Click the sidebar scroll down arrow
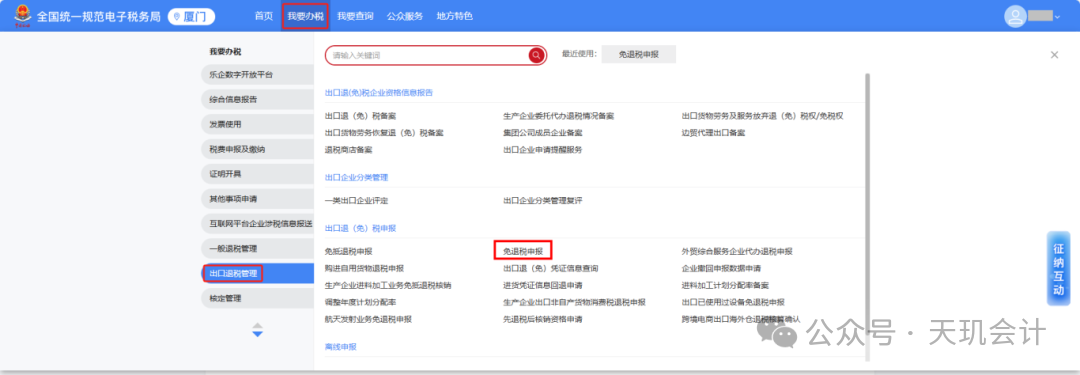 coord(258,334)
